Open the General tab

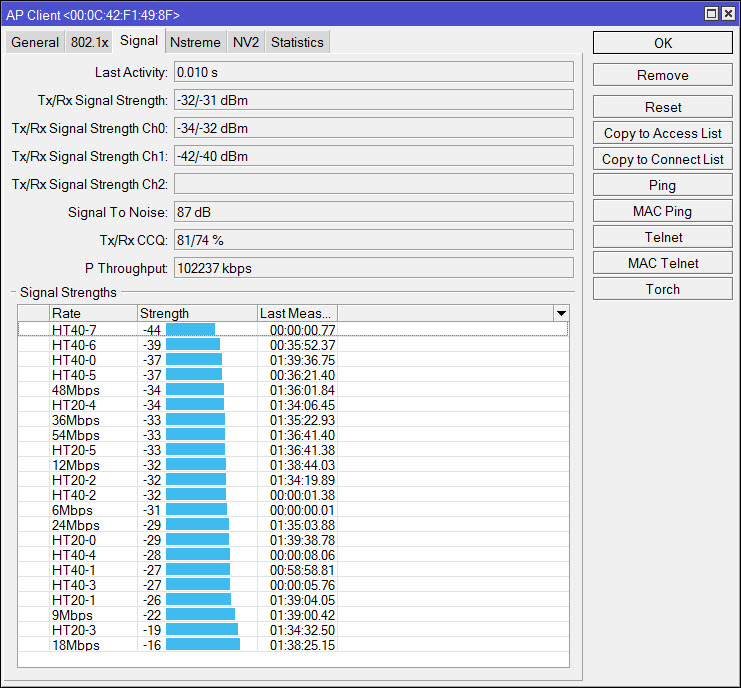35,42
